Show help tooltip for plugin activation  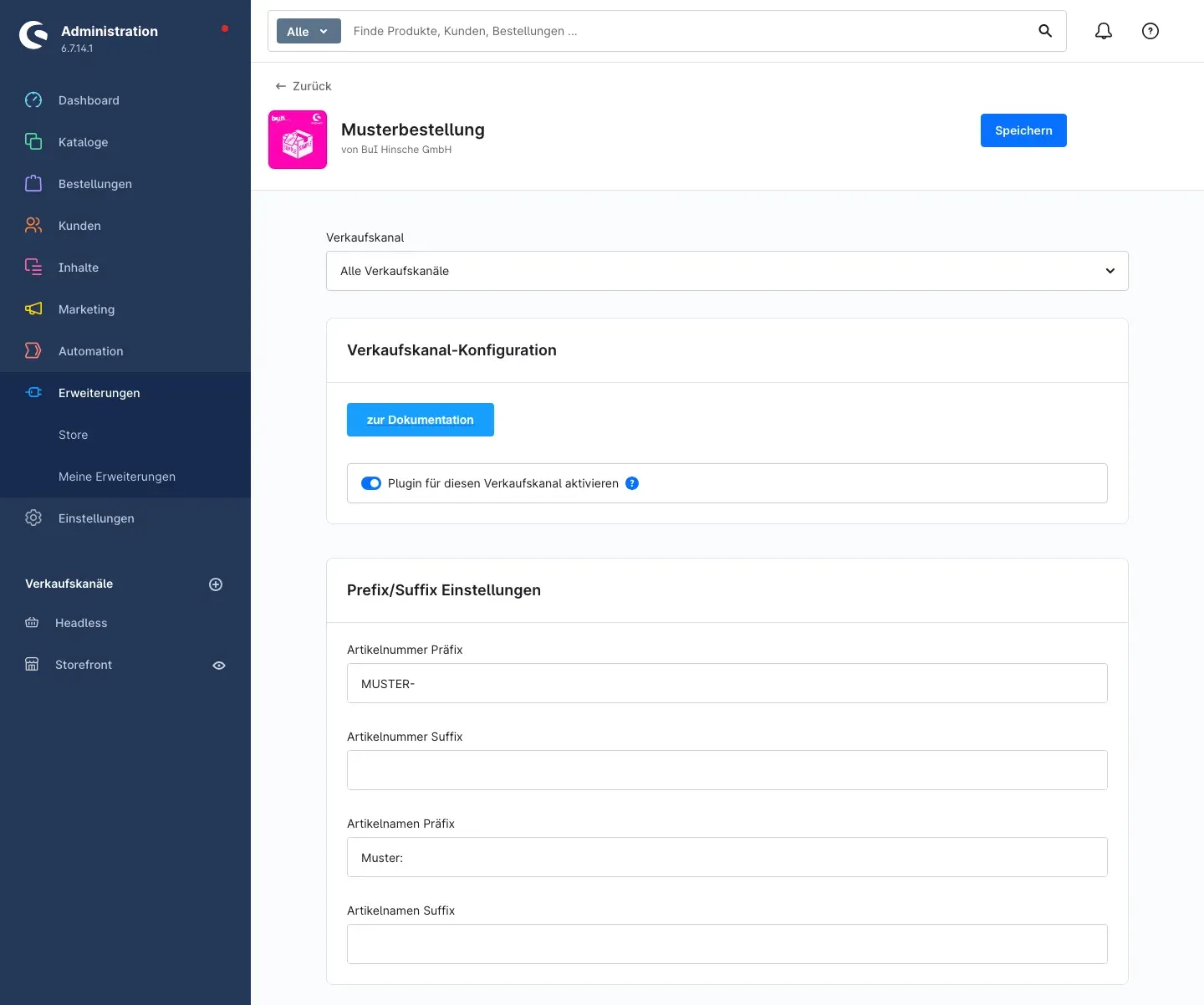tap(632, 483)
